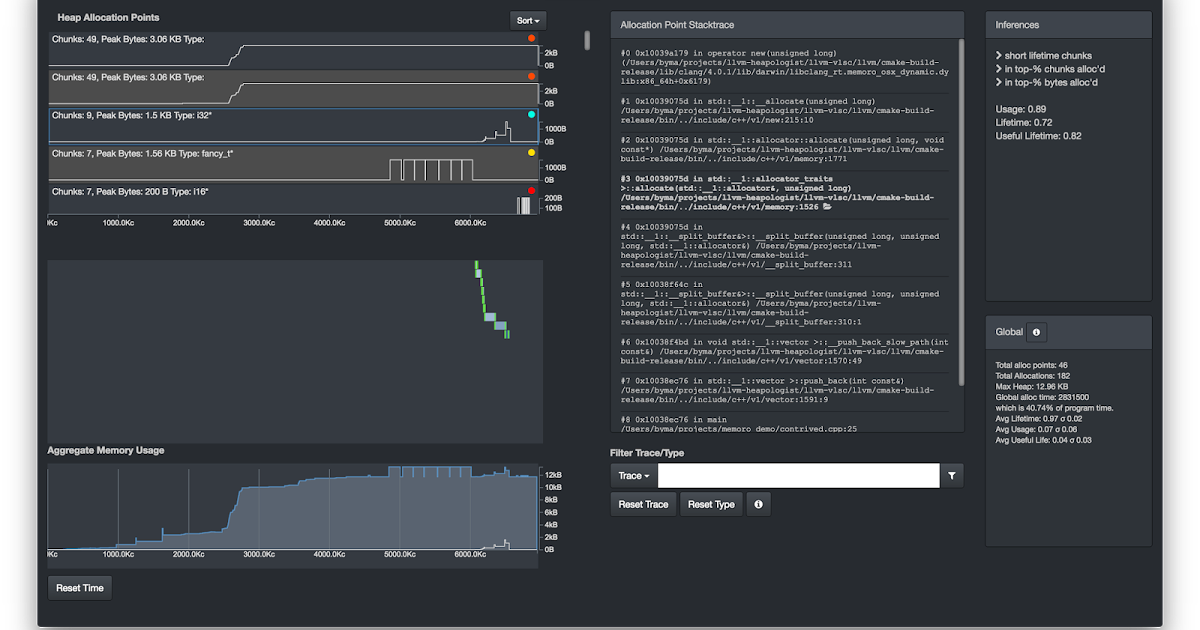The height and width of the screenshot is (630, 1200).
Task: Click the Reset Time button
Action: [80, 588]
